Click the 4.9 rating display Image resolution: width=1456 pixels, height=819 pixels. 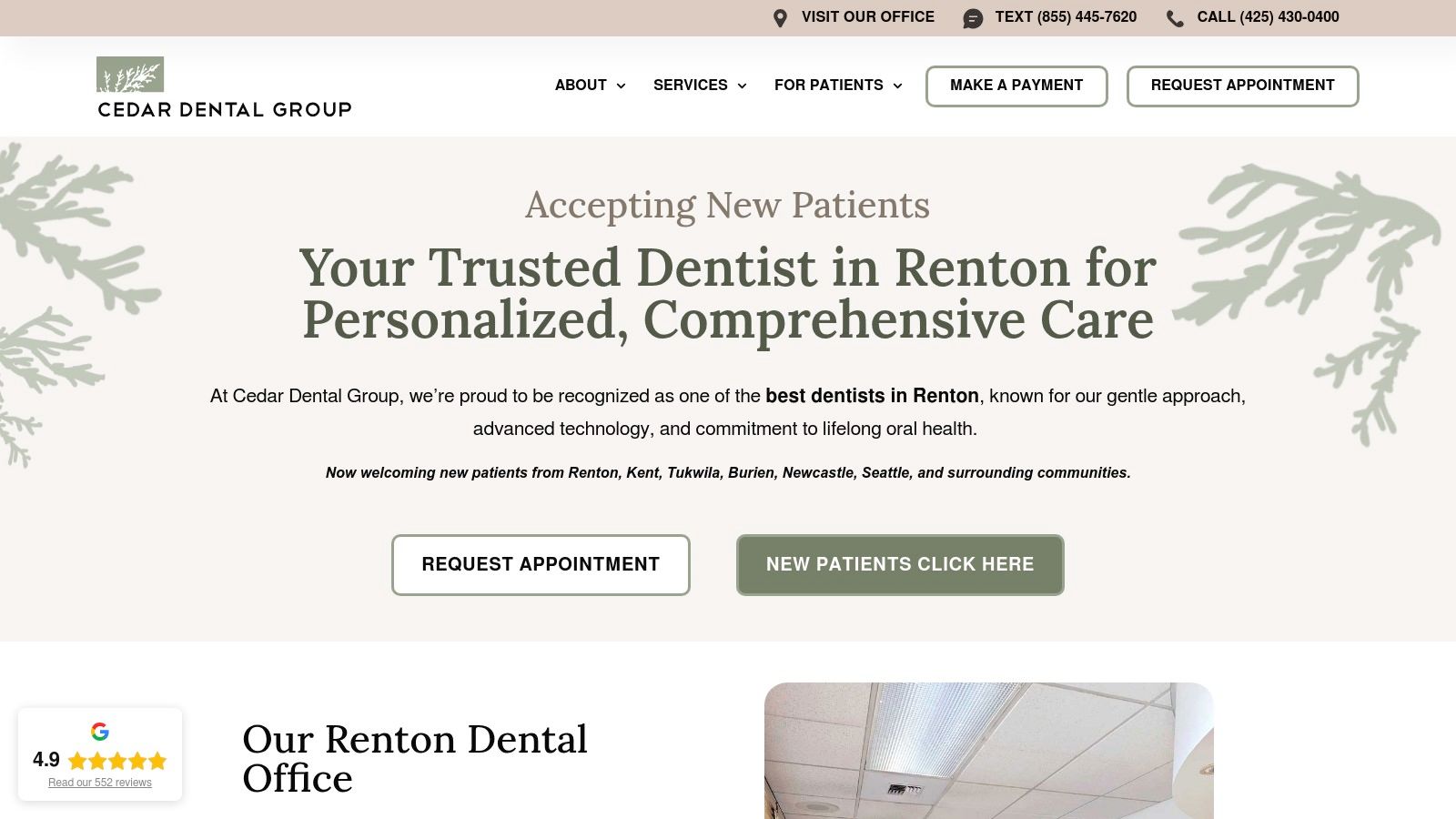45,758
